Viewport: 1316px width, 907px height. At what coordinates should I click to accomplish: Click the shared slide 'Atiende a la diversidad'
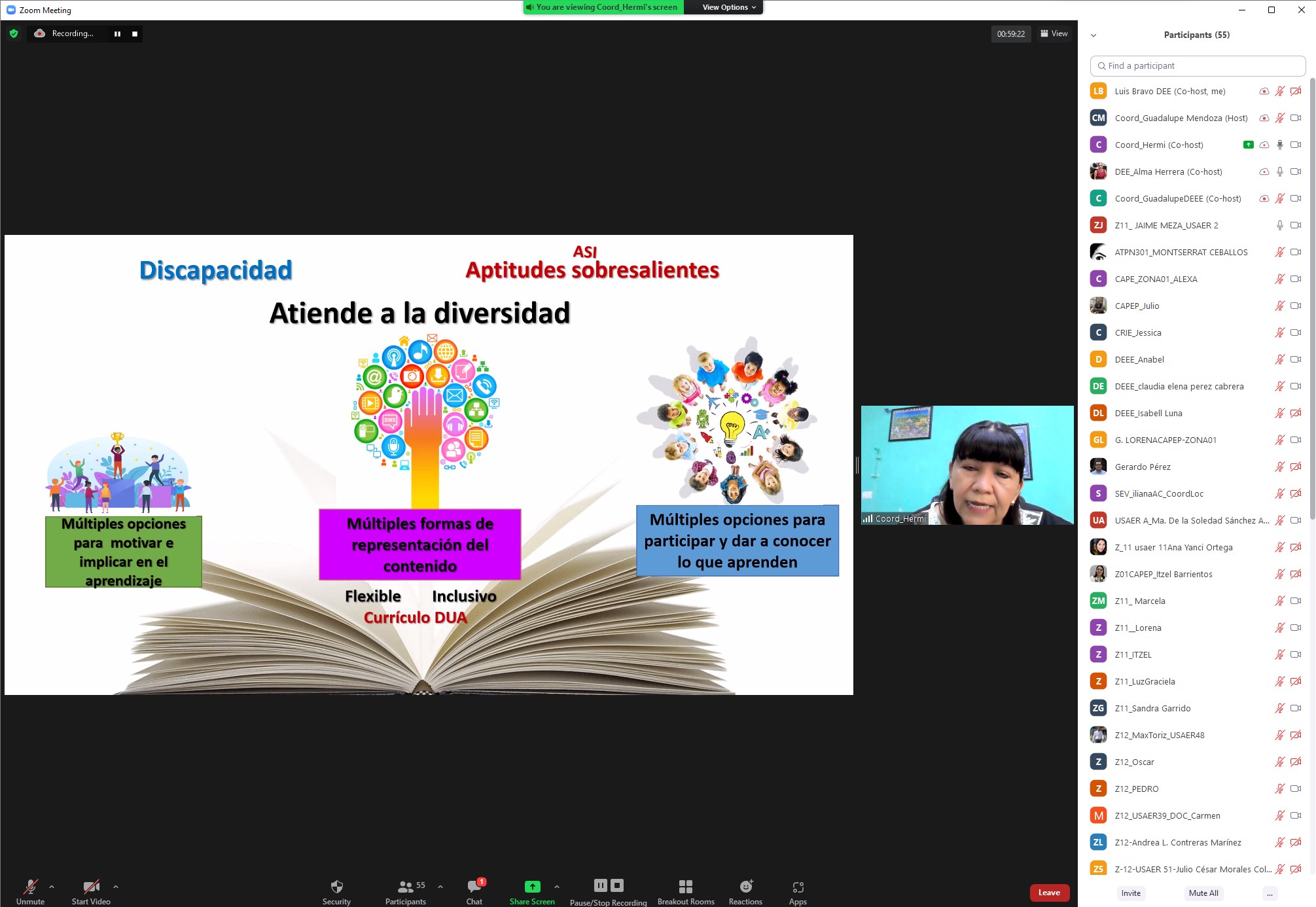tap(429, 465)
